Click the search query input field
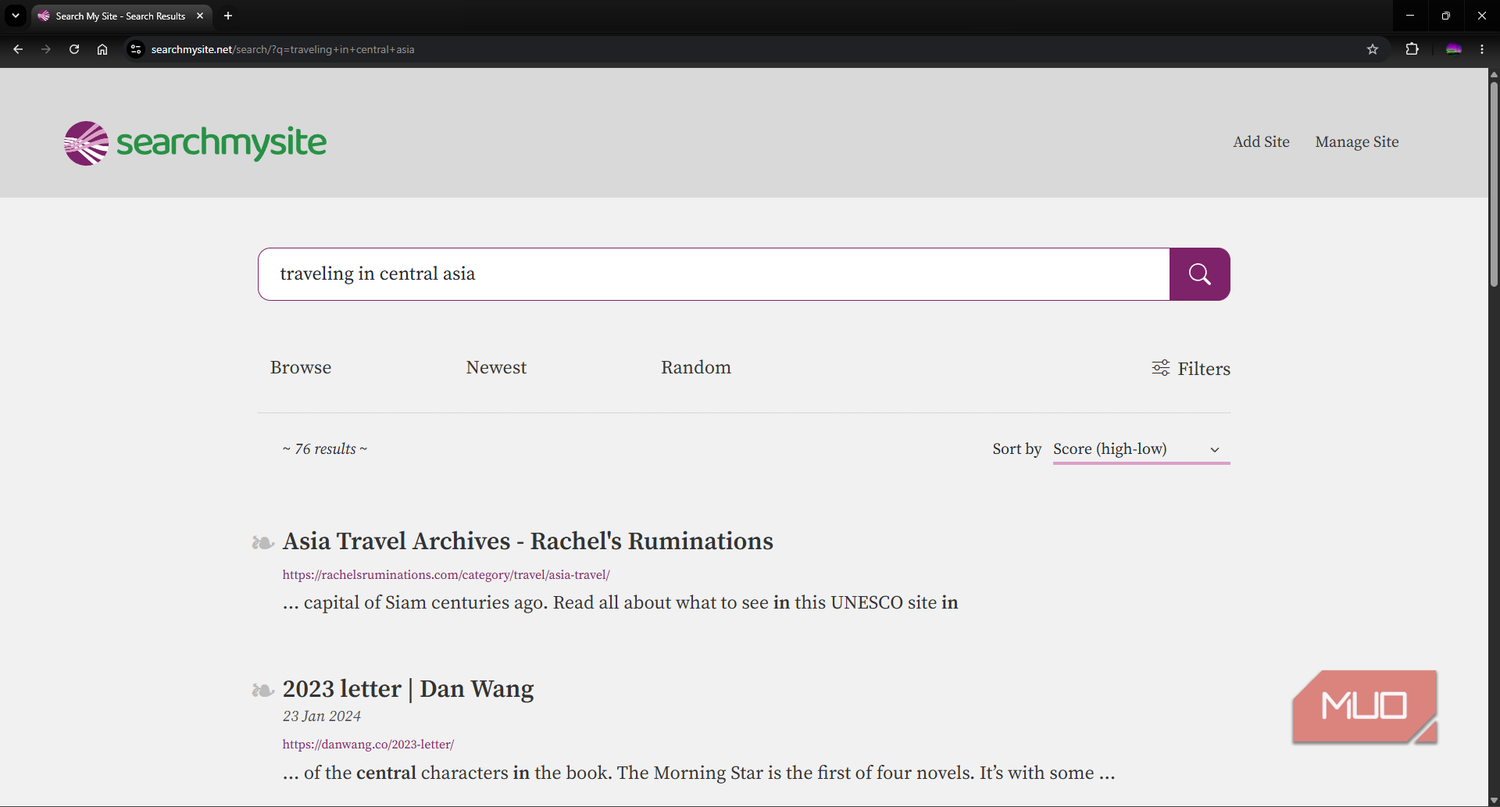 [x=714, y=274]
